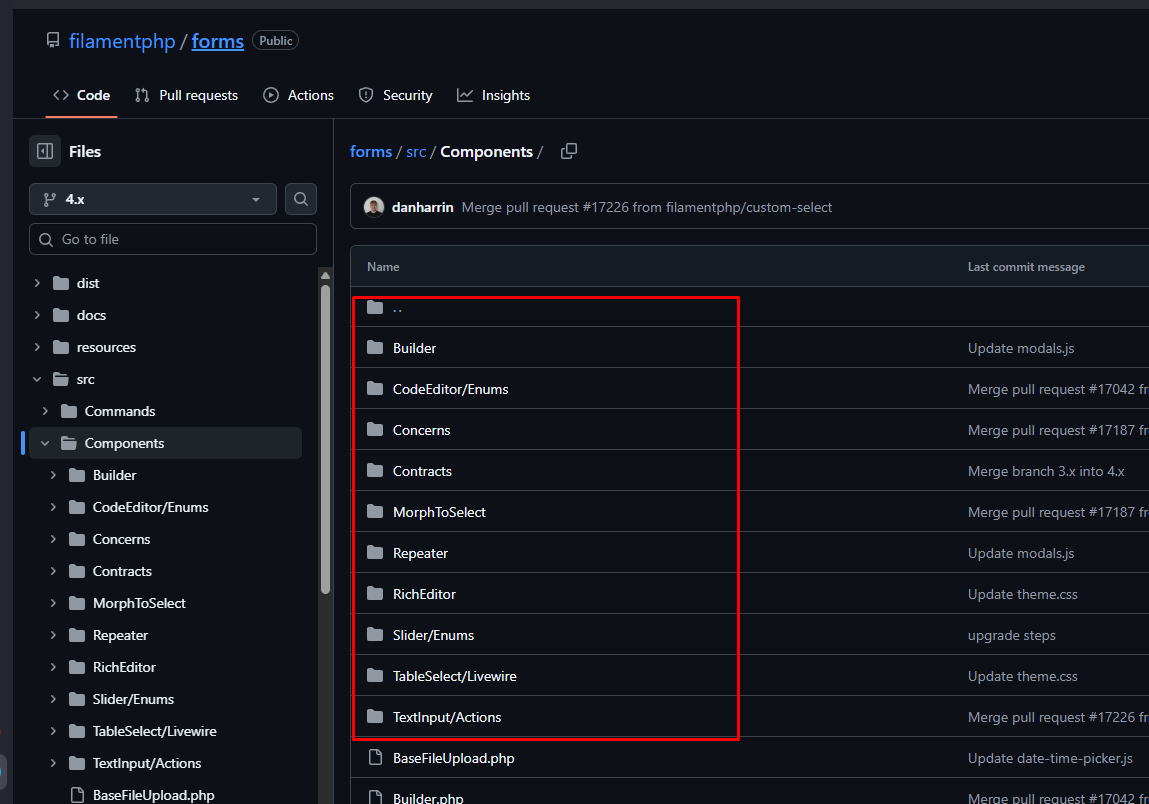Click the repository icon beside filamentphp
This screenshot has width=1149, height=804.
click(x=53, y=40)
